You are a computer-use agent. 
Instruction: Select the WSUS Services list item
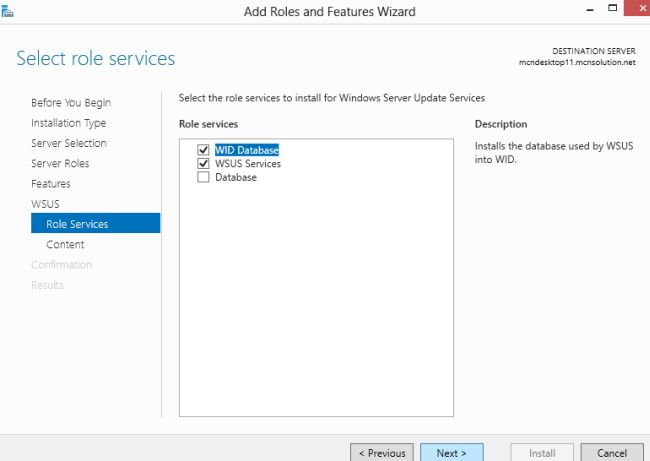pos(248,164)
